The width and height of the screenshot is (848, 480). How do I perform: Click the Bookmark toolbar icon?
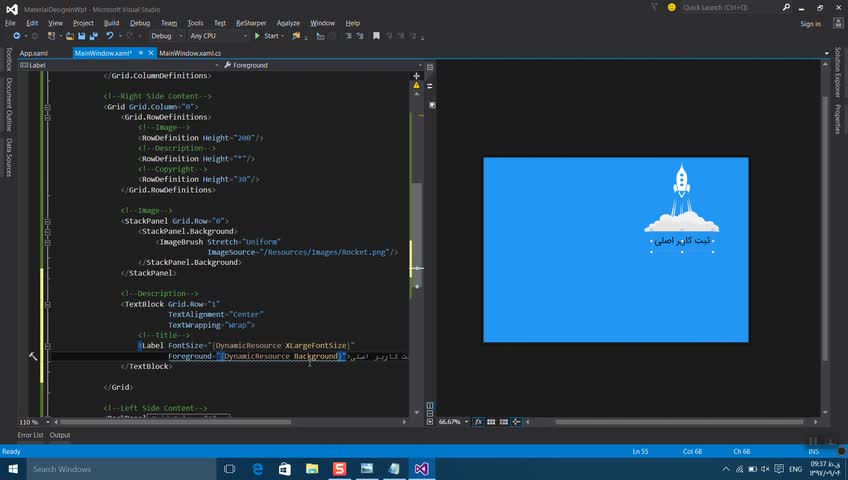(376, 36)
